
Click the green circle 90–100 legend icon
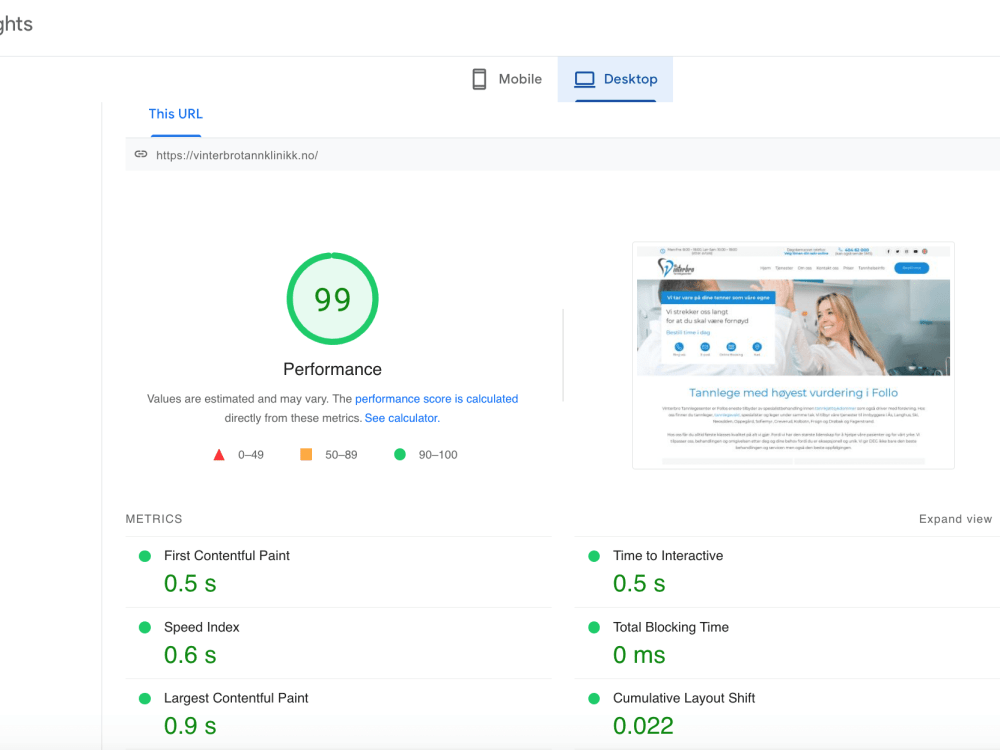(x=400, y=454)
